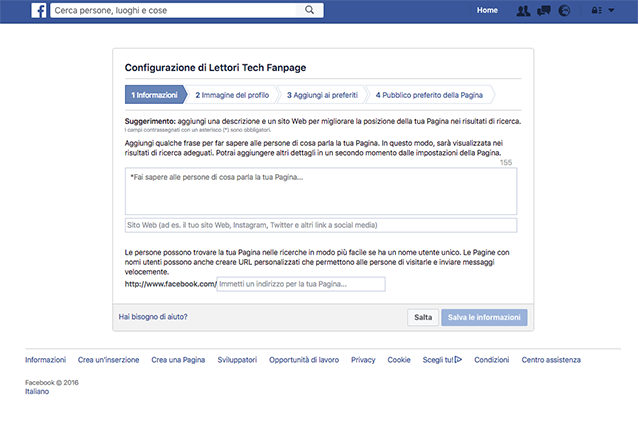This screenshot has height=425, width=638.
Task: Click the Facebook logo icon
Action: click(x=39, y=10)
